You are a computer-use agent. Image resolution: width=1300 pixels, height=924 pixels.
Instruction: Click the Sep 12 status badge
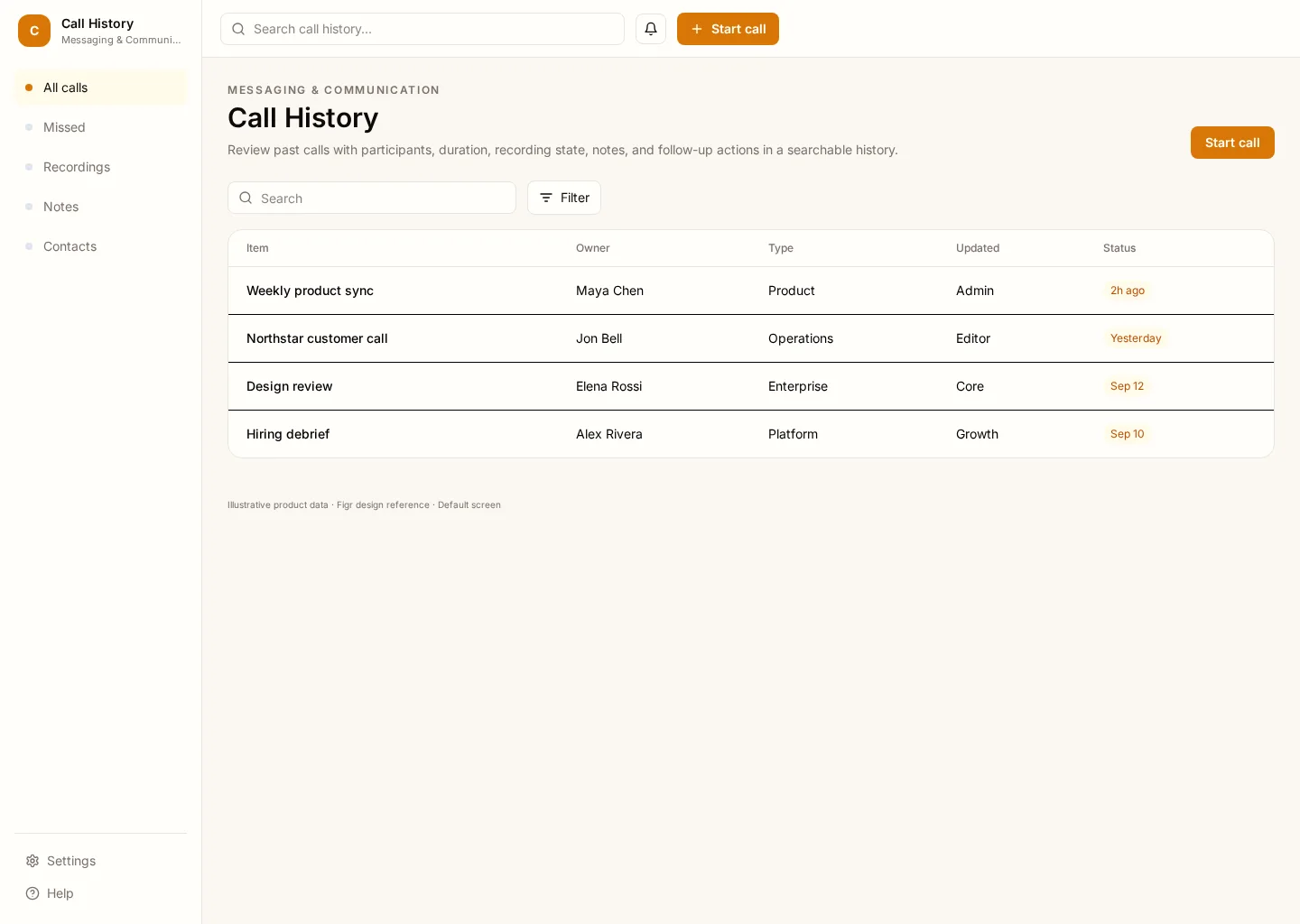[x=1127, y=386]
